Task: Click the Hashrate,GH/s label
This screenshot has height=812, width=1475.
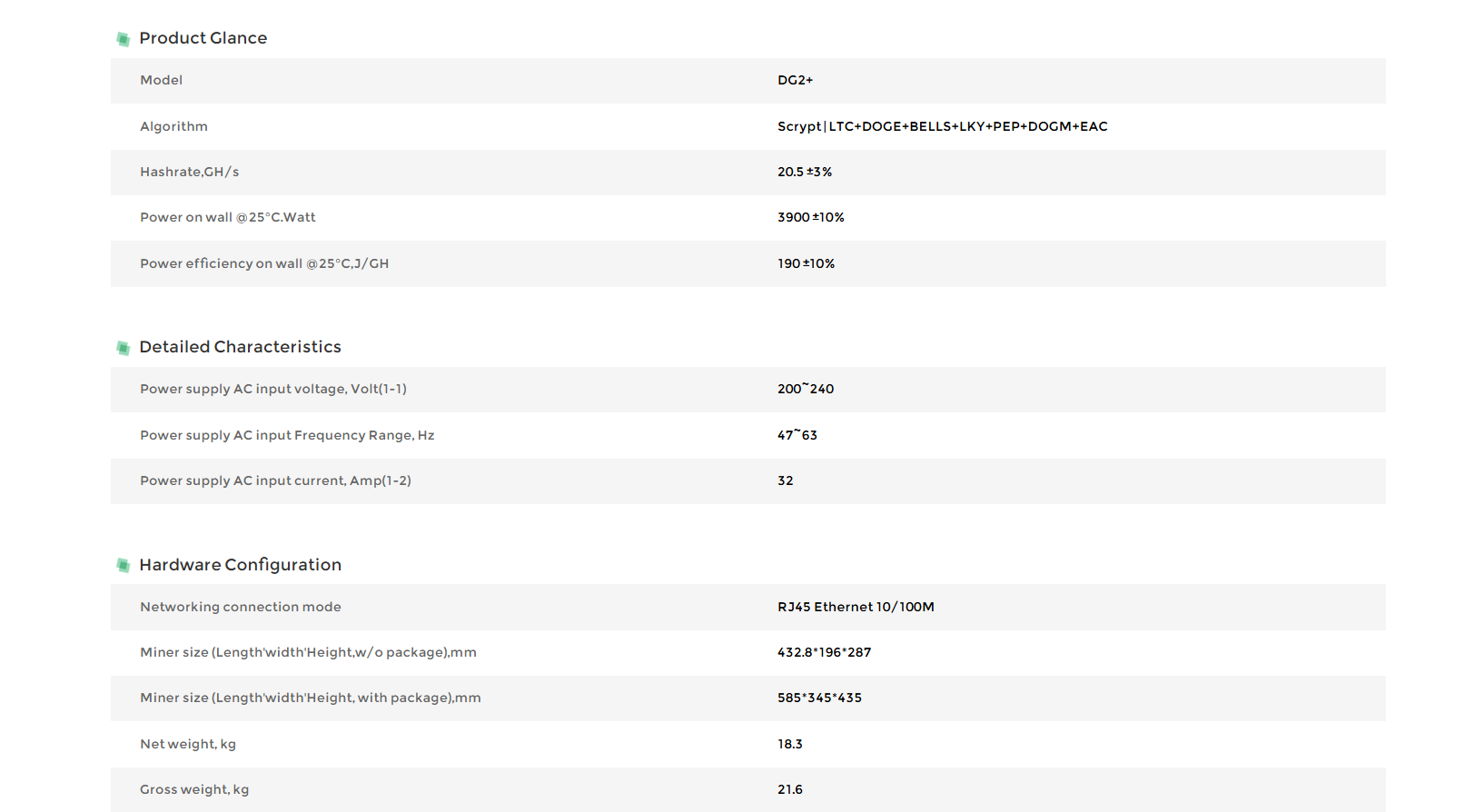Action: click(189, 172)
